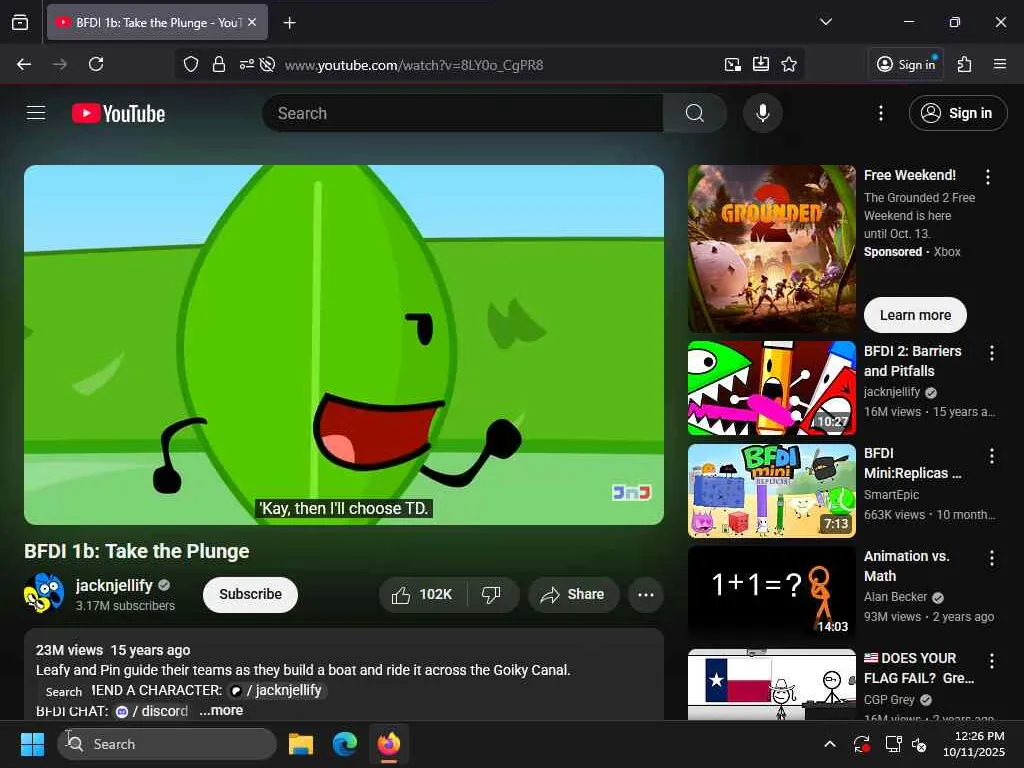Open Firefox View icon at top left

click(20, 22)
